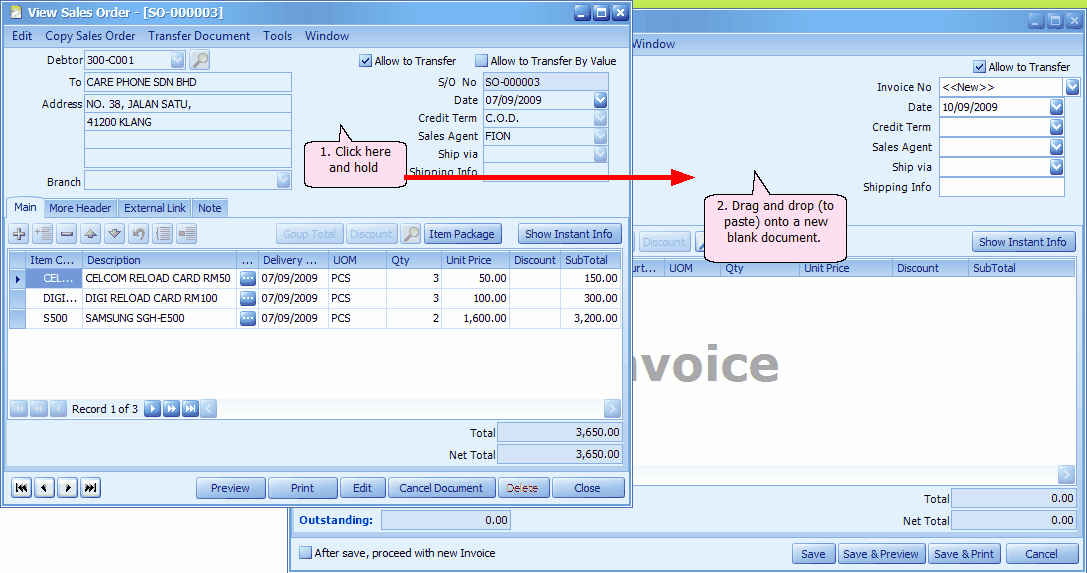Click the remove row minus icon
This screenshot has width=1087, height=573.
67,234
